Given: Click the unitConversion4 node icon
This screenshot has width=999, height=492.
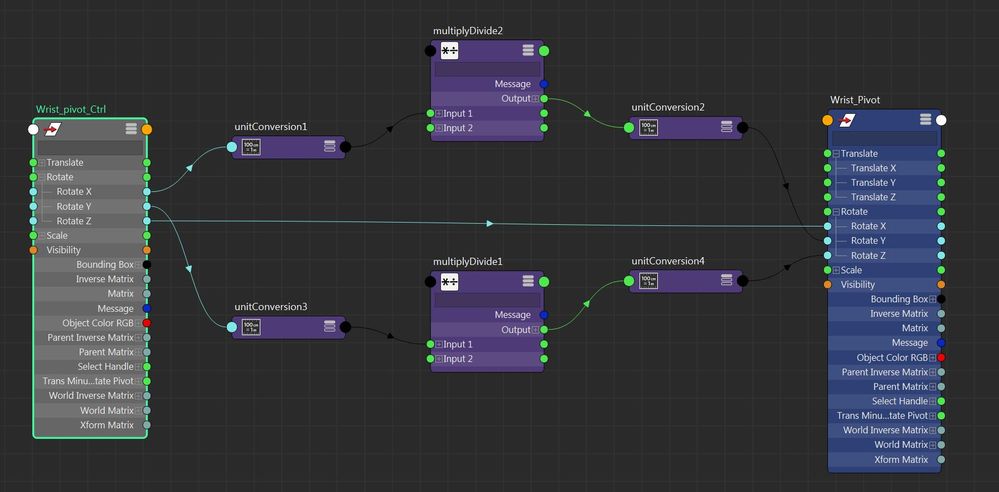Looking at the screenshot, I should click(649, 280).
